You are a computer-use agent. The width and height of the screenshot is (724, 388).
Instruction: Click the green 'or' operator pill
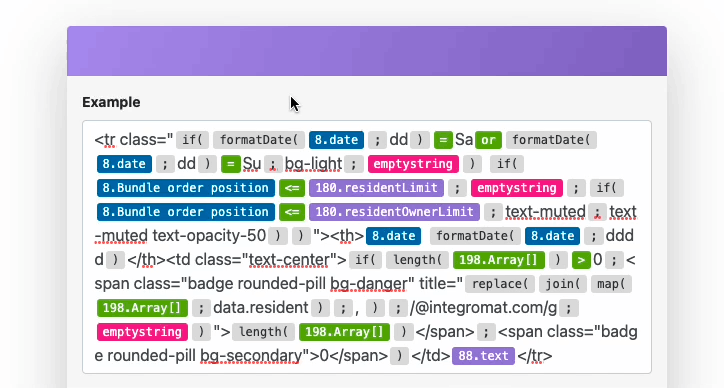(x=489, y=140)
